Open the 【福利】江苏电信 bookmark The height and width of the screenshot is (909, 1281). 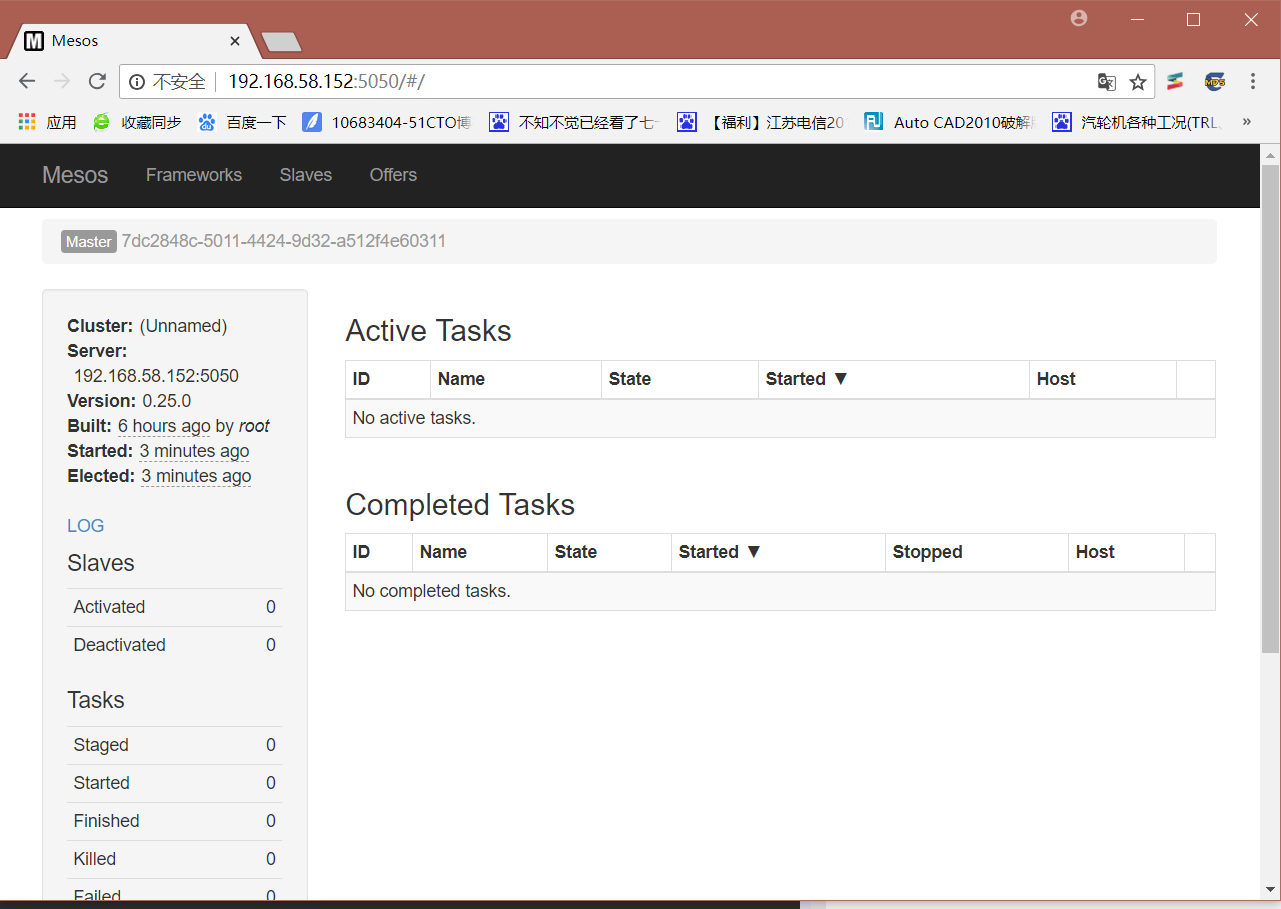[x=761, y=122]
